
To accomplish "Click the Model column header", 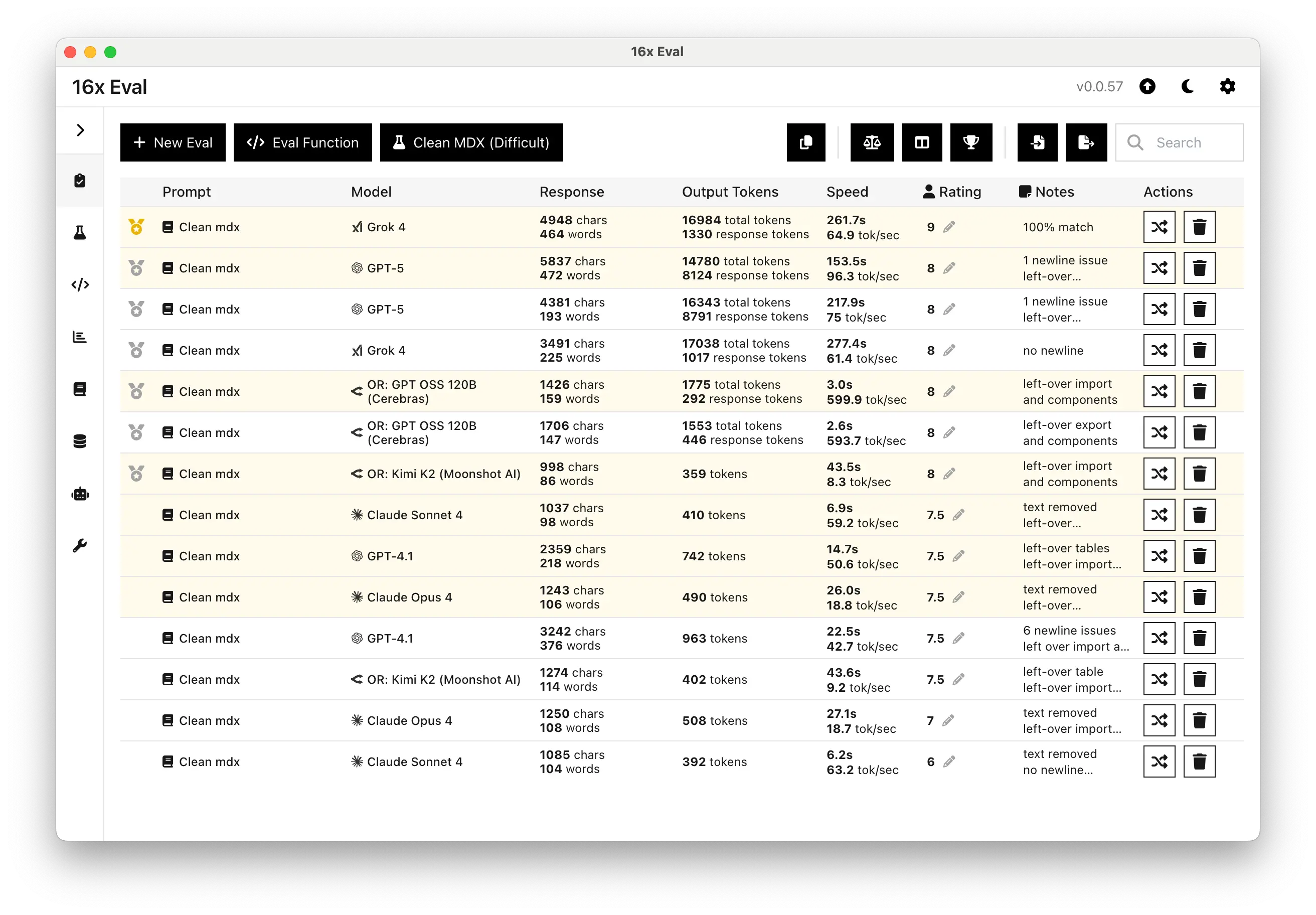I will [x=372, y=192].
